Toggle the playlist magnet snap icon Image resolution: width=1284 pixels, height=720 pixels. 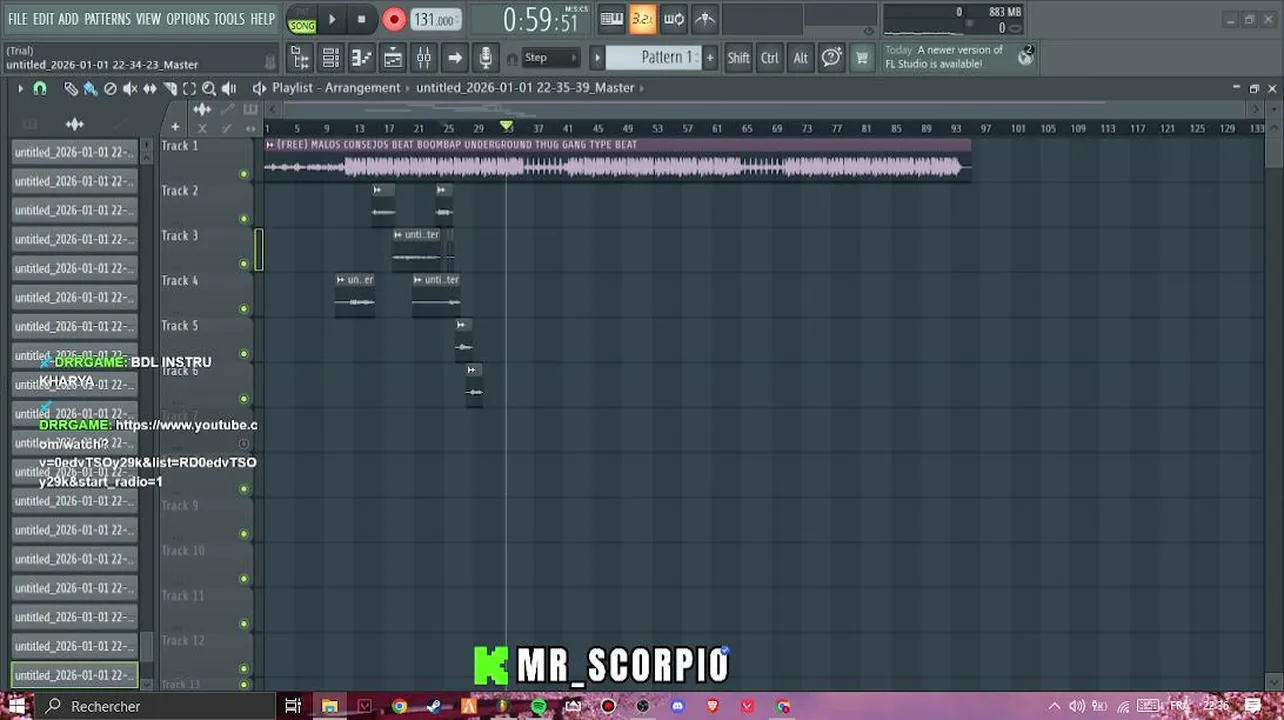point(40,89)
